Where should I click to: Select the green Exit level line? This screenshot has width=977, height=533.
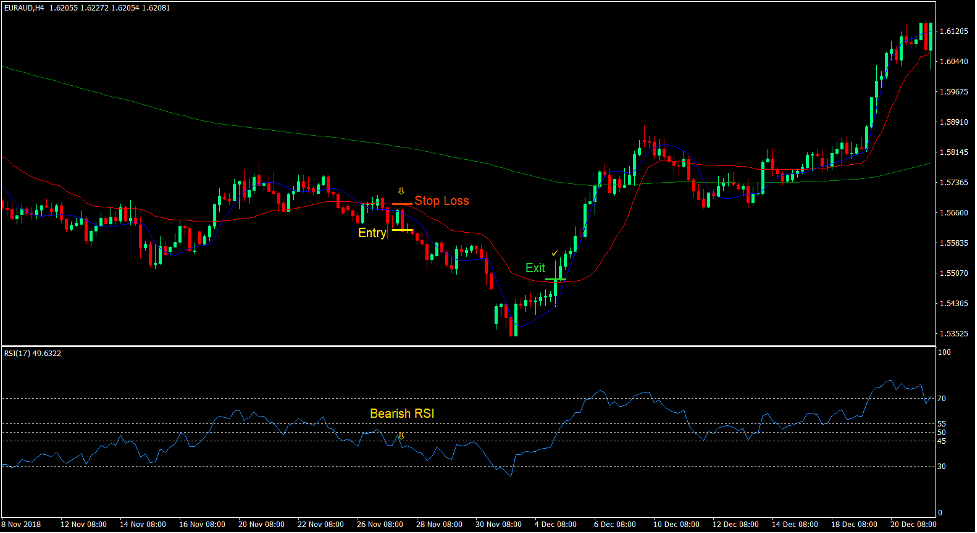[554, 279]
